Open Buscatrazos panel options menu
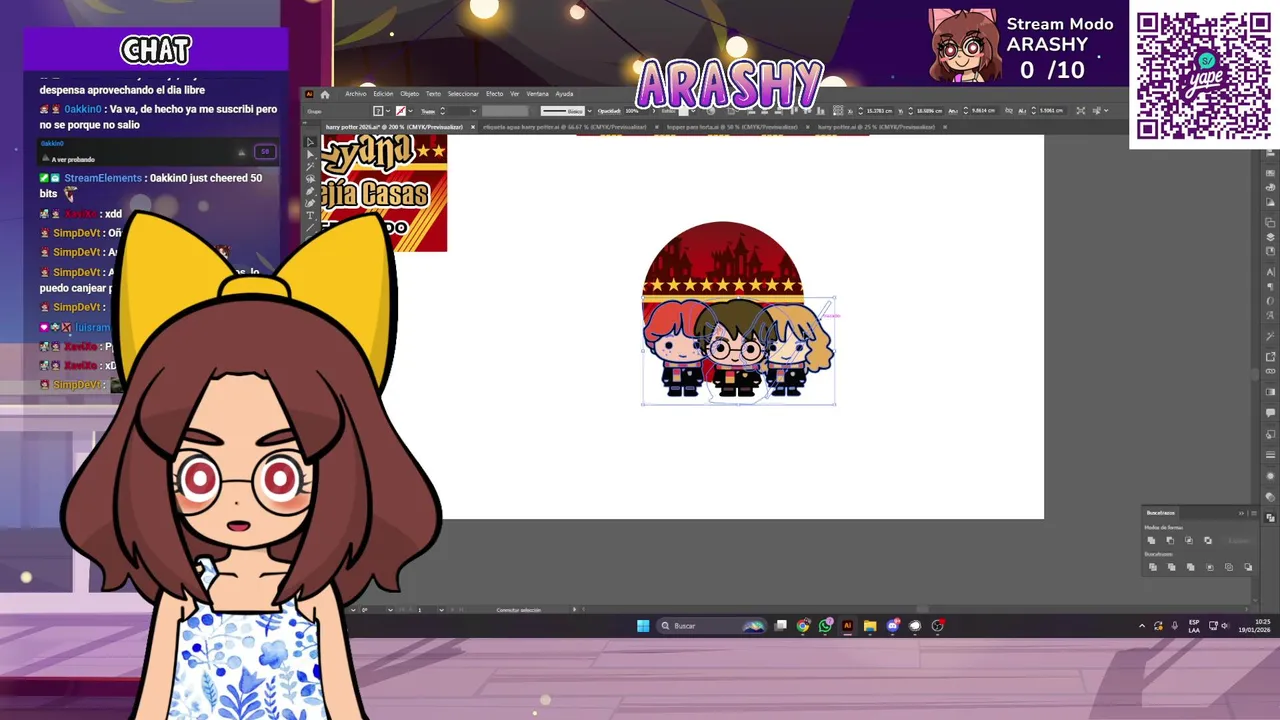This screenshot has height=720, width=1280. click(x=1254, y=513)
